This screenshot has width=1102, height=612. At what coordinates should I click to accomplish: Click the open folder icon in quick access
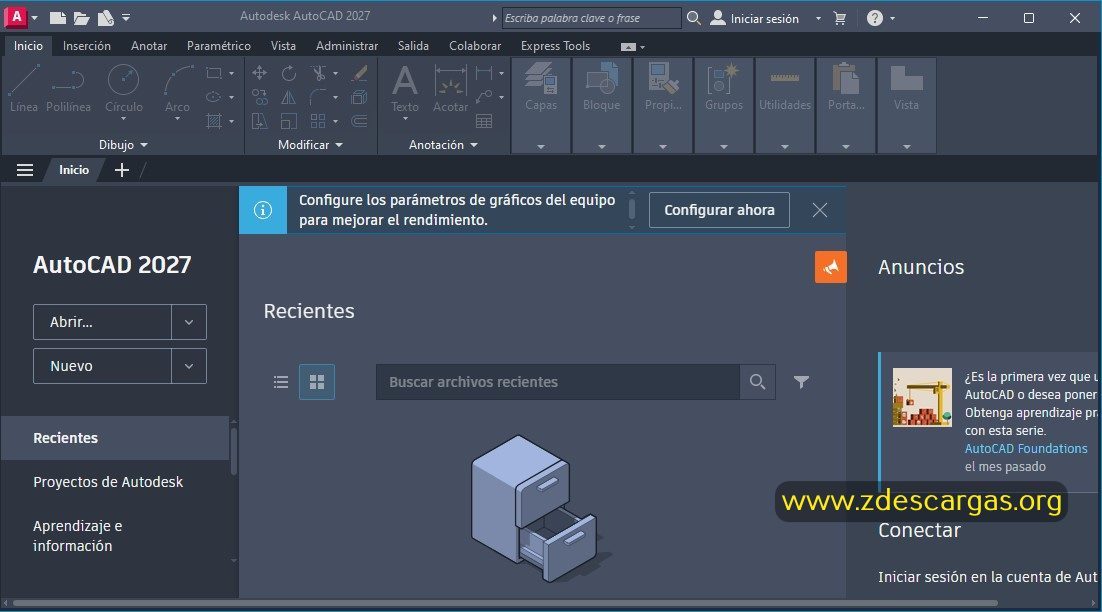tap(82, 18)
